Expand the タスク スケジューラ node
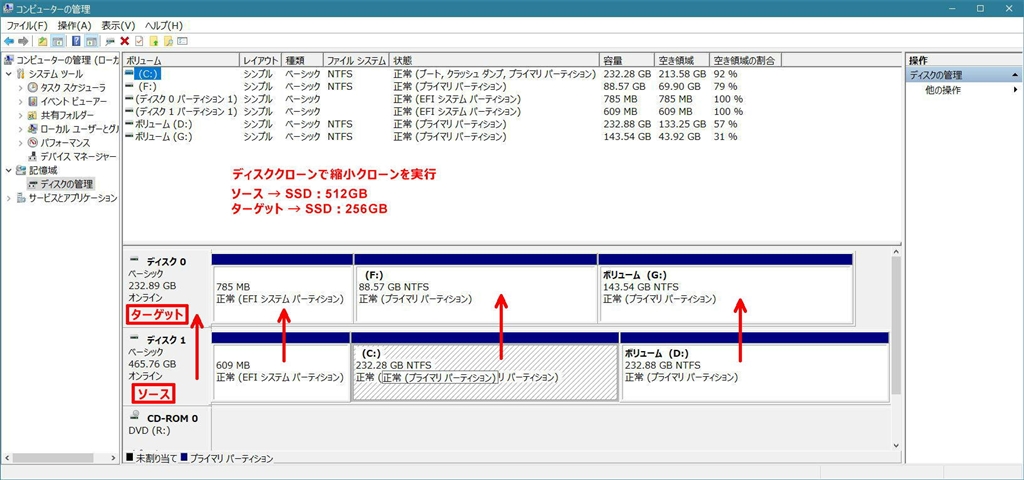This screenshot has height=480, width=1024. 21,88
